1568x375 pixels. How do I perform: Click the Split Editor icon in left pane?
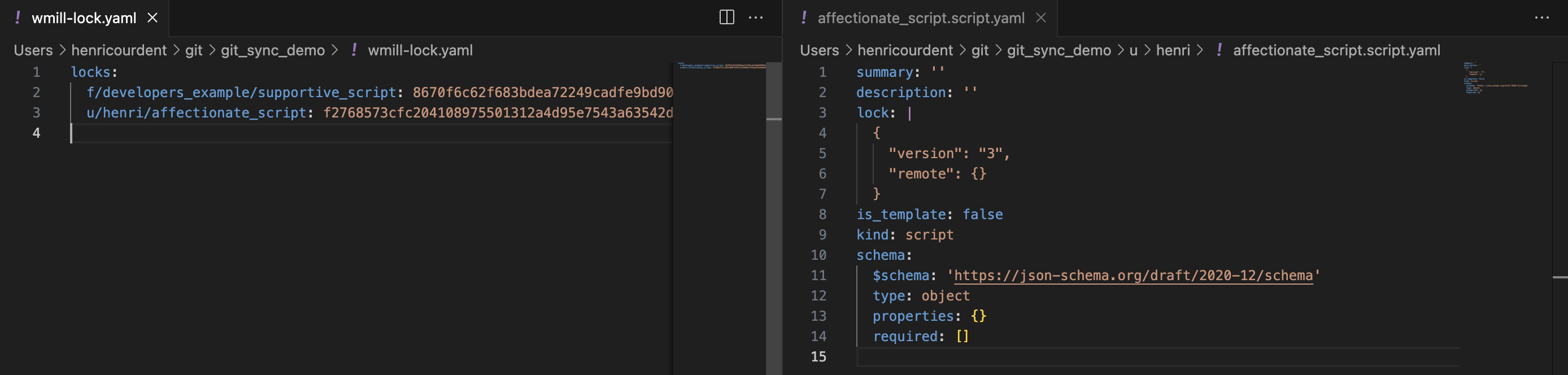(x=726, y=18)
